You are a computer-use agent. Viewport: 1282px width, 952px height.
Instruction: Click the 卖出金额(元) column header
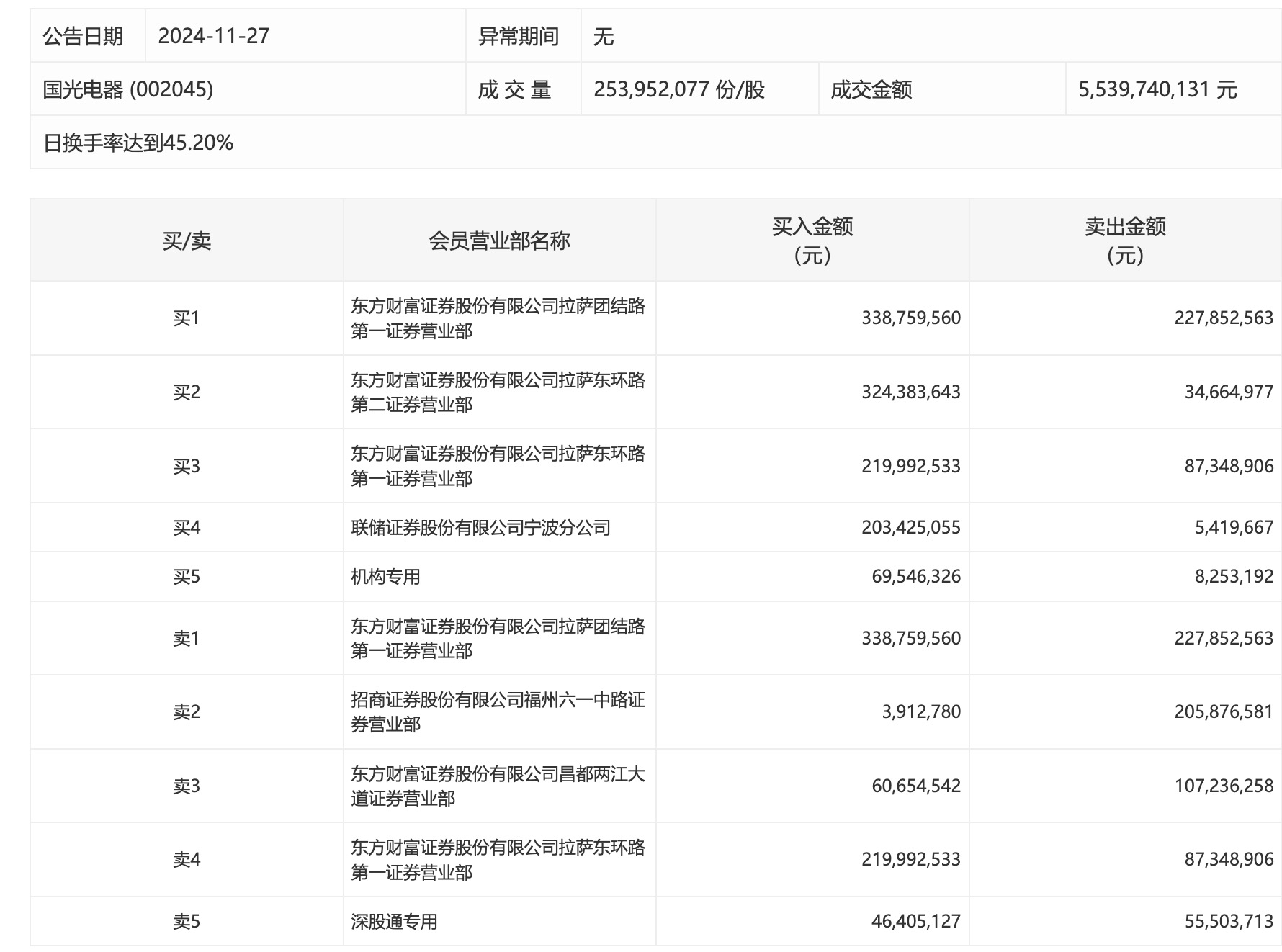click(x=1125, y=241)
